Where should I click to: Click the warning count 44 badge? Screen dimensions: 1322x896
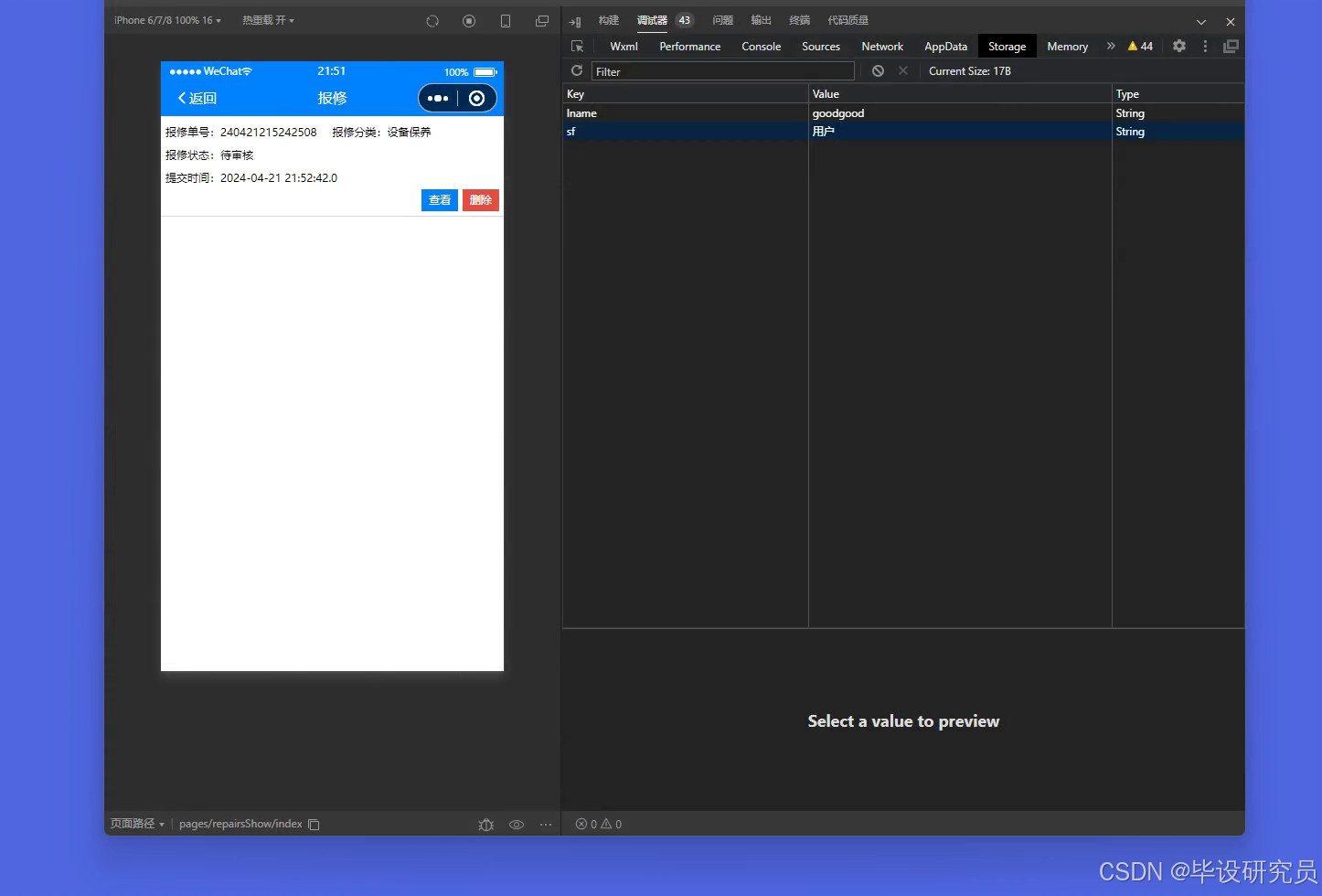(x=1140, y=46)
